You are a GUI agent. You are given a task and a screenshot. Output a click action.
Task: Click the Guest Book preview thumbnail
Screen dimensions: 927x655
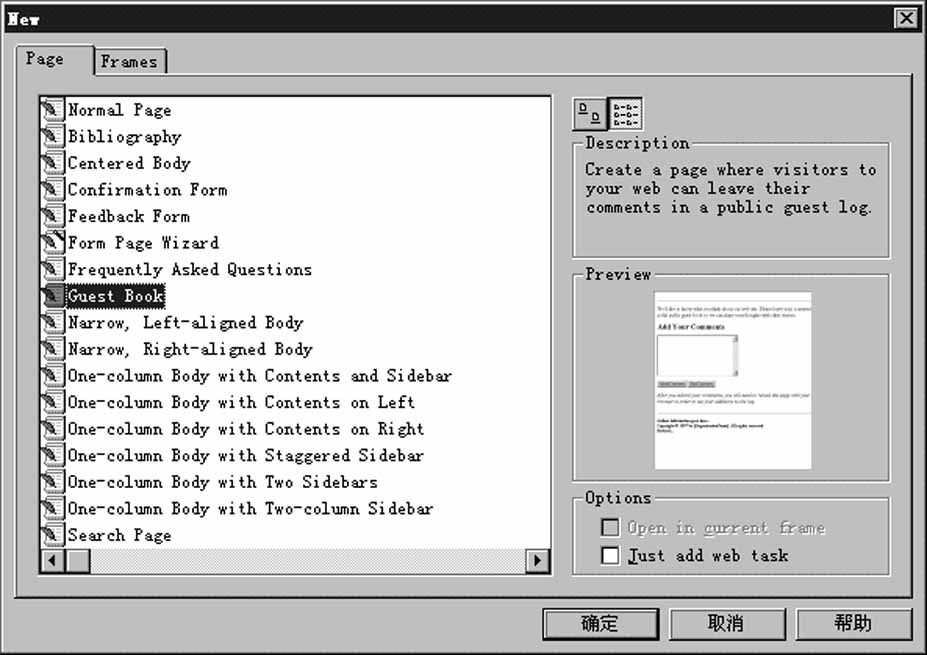point(732,381)
